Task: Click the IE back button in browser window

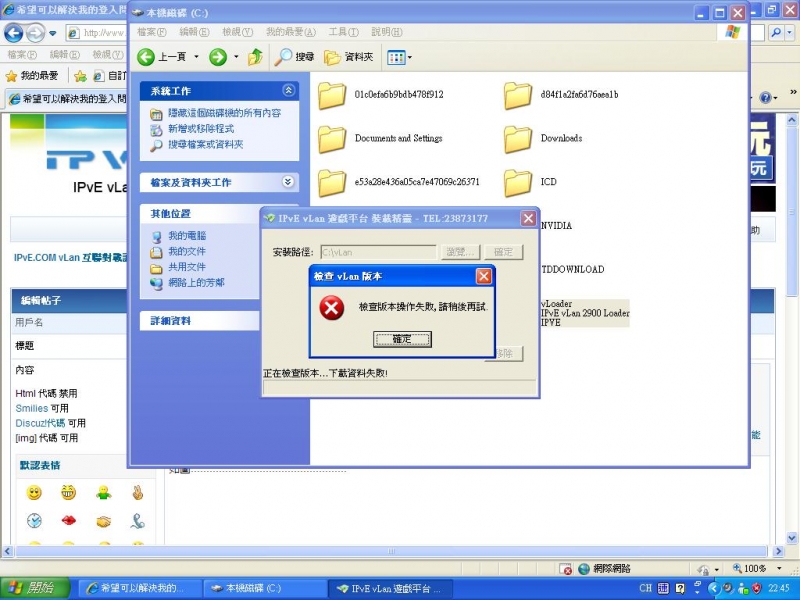Action: (14, 34)
